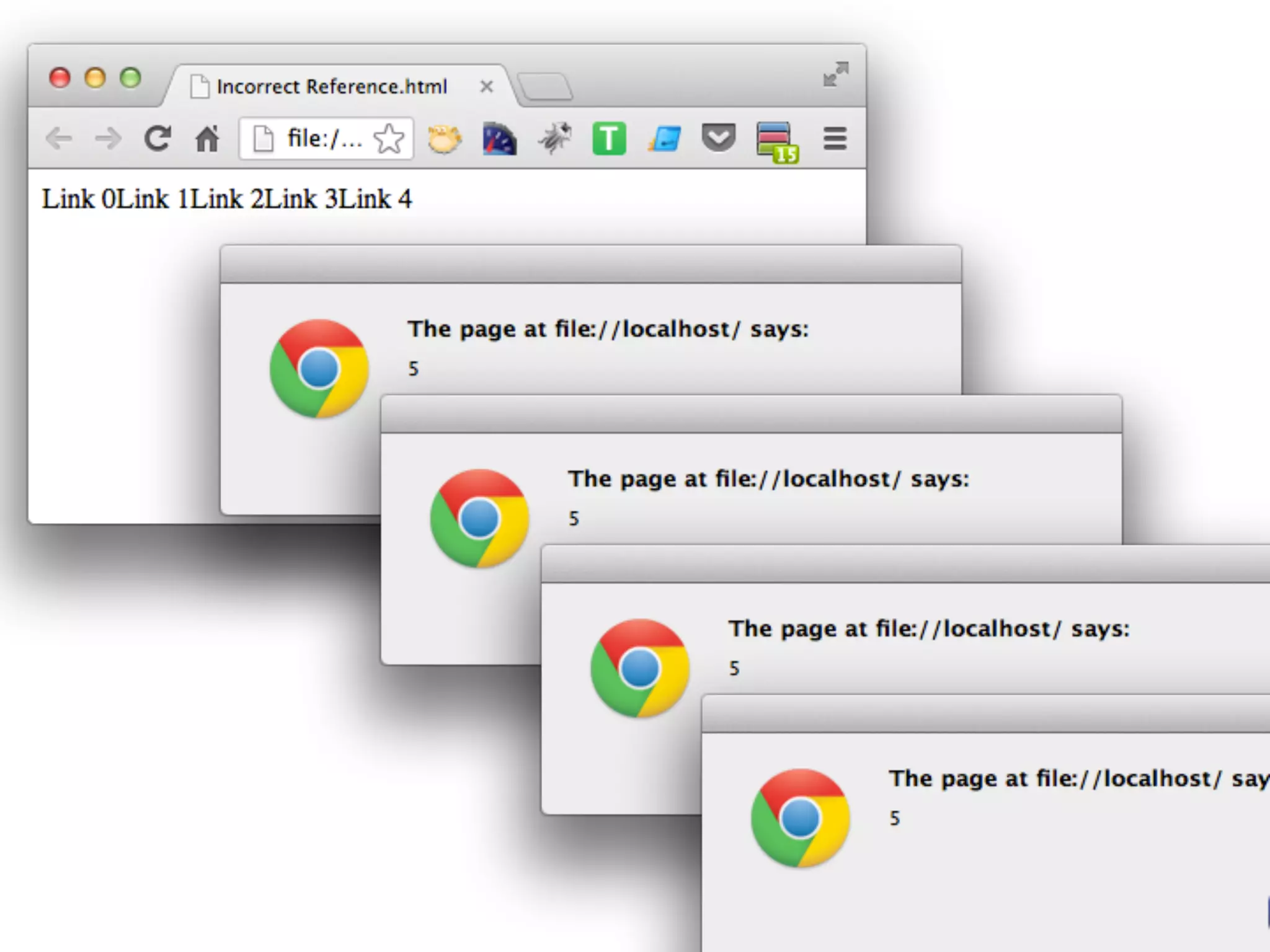Click the third dialog's 'The page at file://localhost/ says:' text

(x=930, y=629)
